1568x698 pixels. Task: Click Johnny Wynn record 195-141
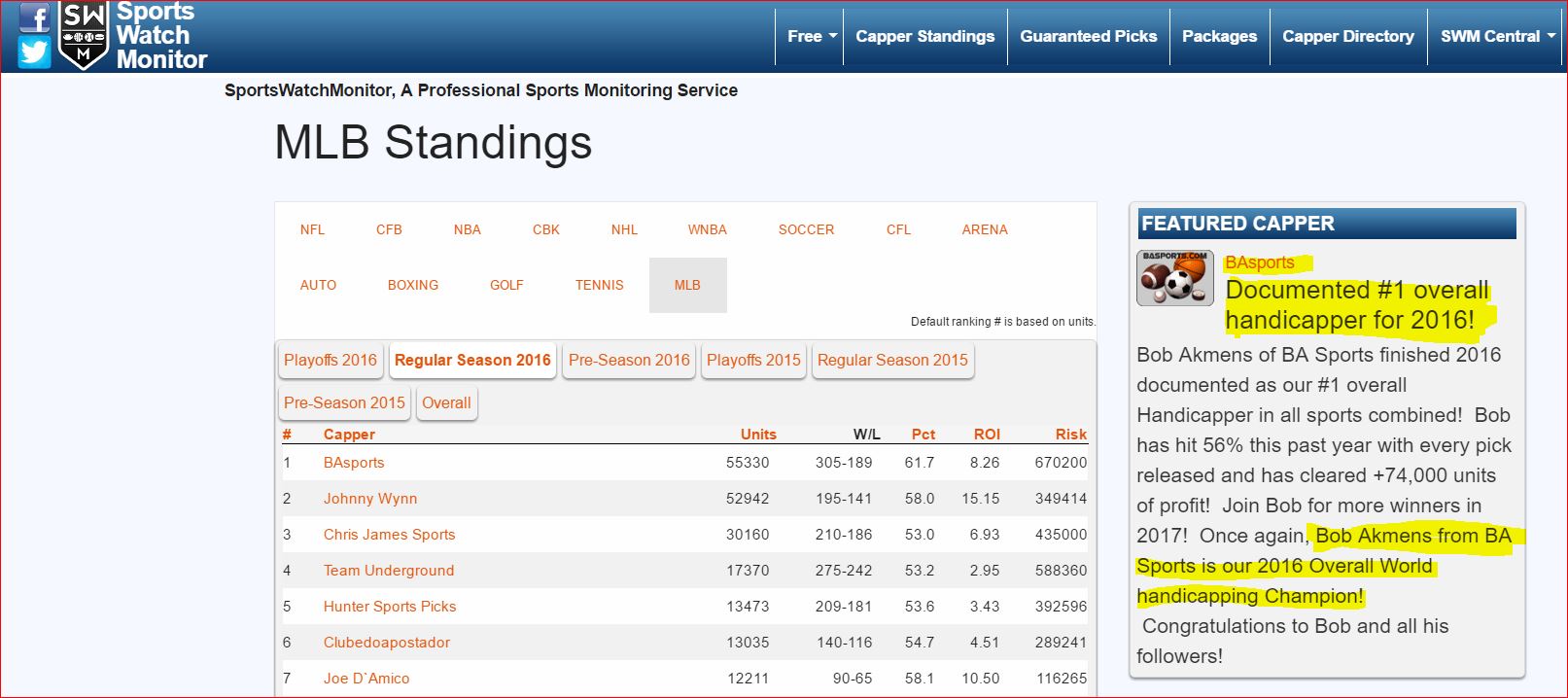pyautogui.click(x=844, y=499)
